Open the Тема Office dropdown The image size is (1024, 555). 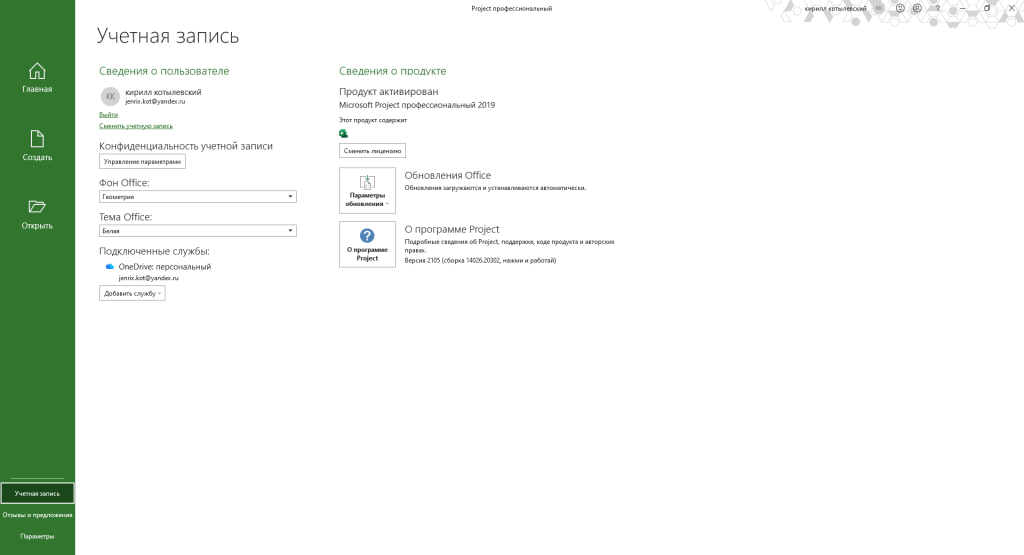[198, 230]
